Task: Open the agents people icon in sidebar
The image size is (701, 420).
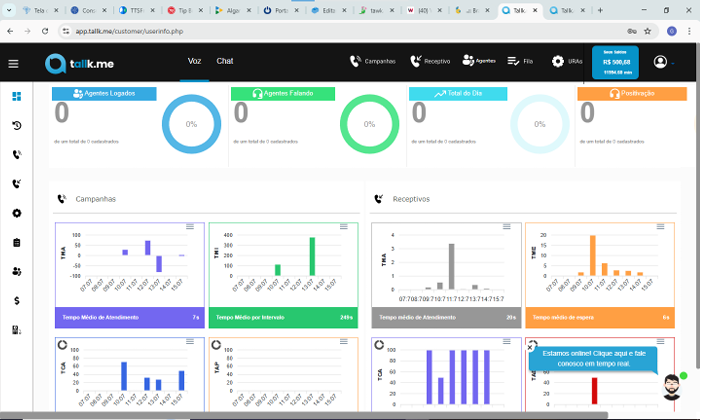Action: (x=17, y=272)
